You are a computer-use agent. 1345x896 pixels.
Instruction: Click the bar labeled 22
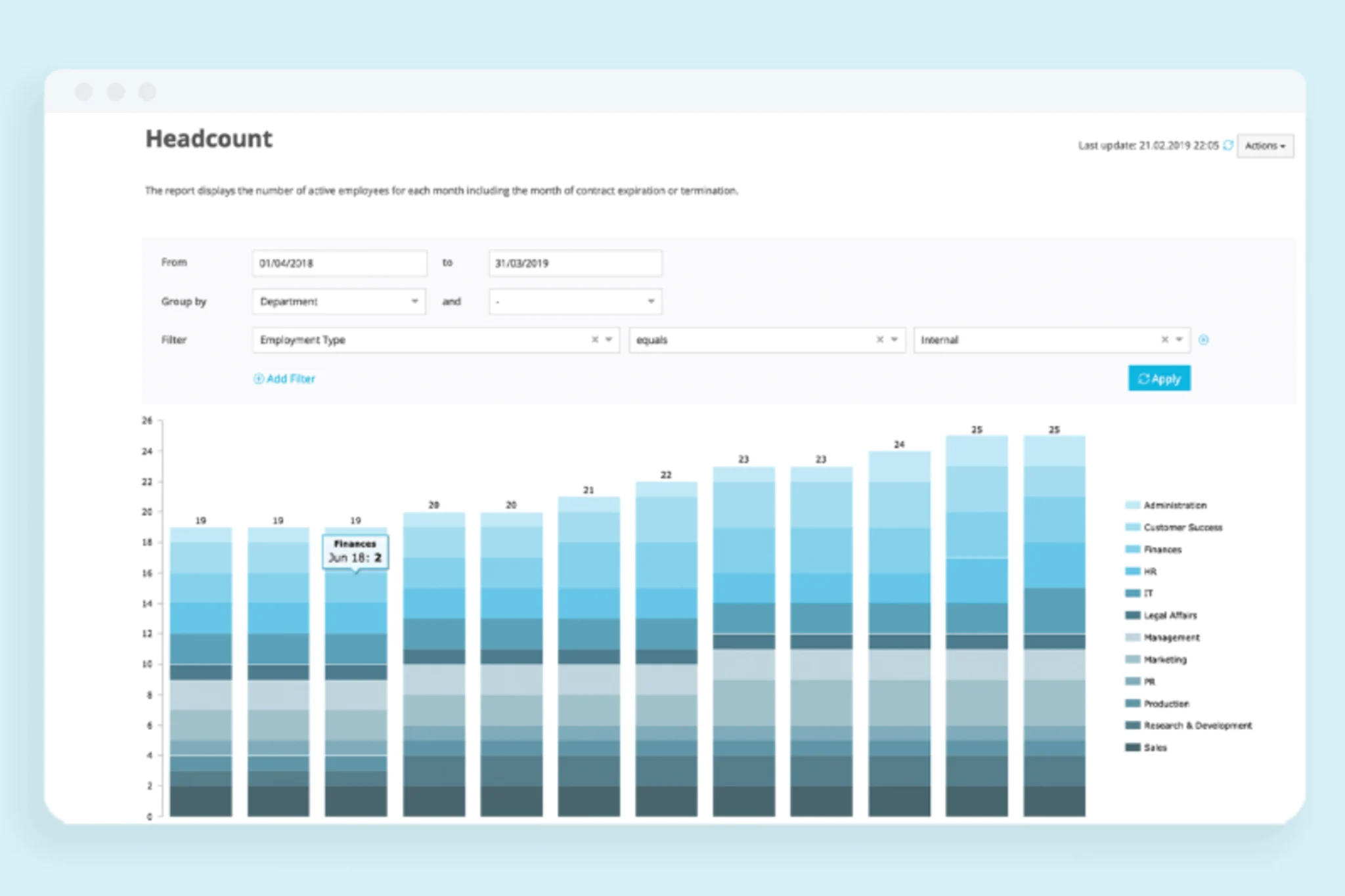tap(666, 649)
